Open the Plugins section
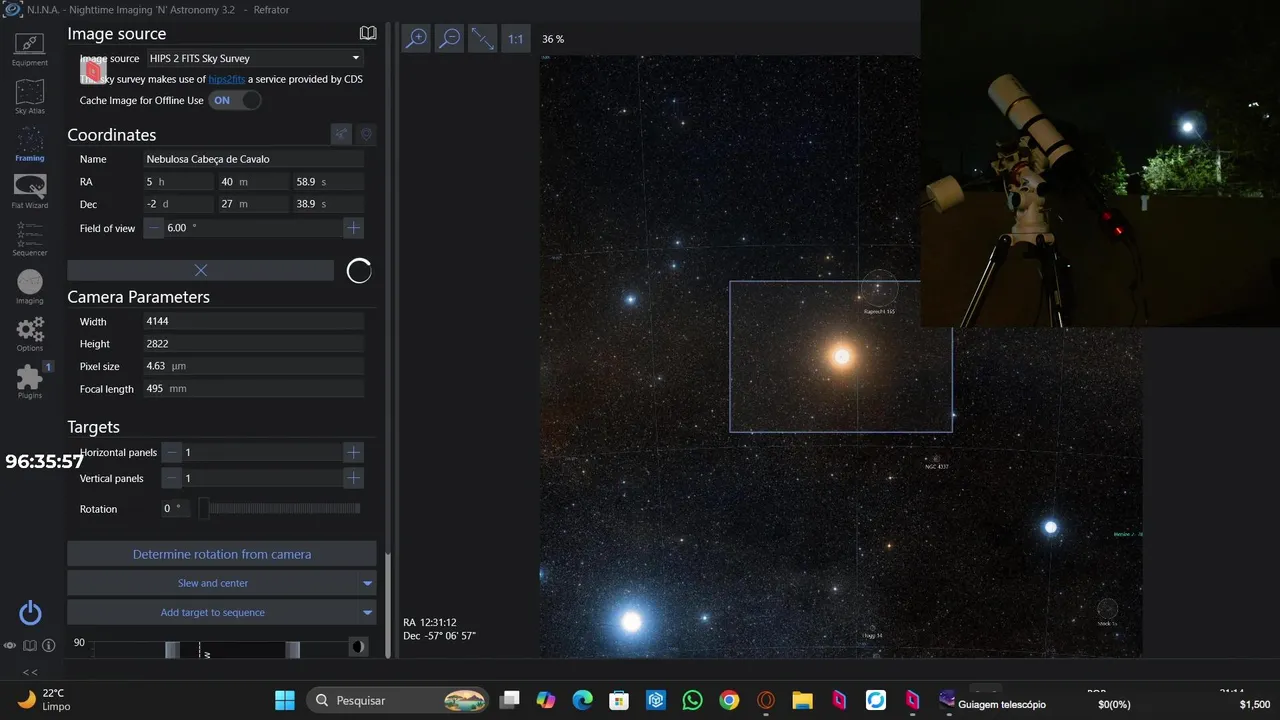 coord(30,381)
